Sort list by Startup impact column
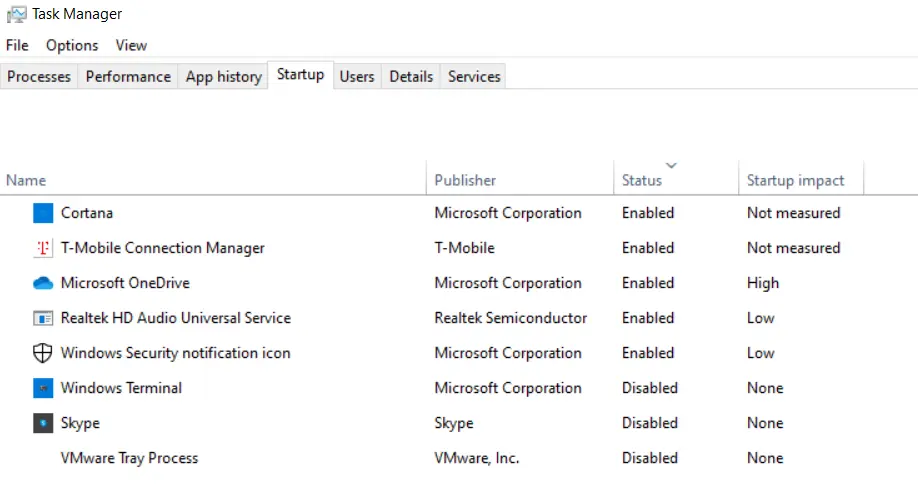The height and width of the screenshot is (498, 918). [x=795, y=180]
